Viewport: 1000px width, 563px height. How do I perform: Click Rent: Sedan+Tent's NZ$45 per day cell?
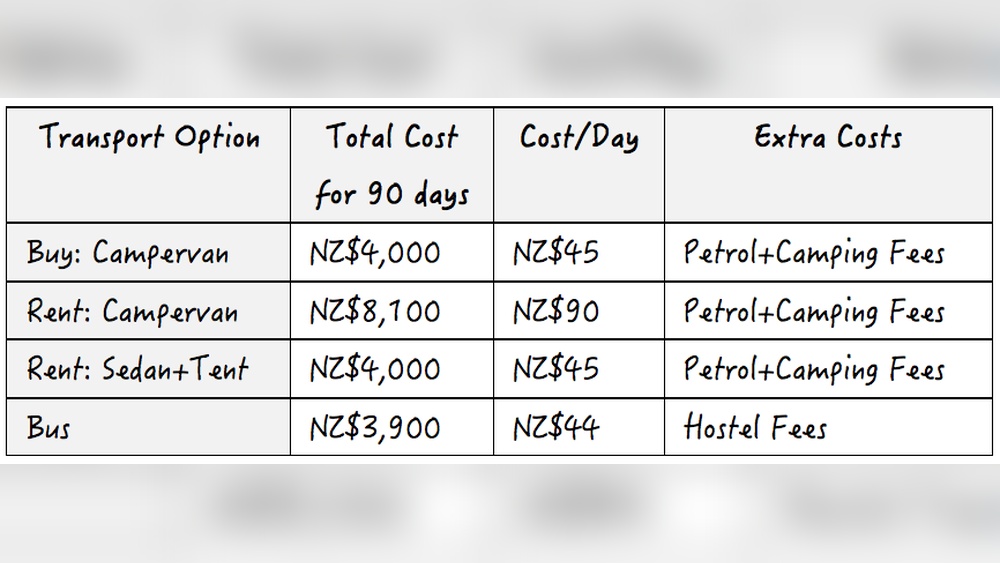pos(579,369)
